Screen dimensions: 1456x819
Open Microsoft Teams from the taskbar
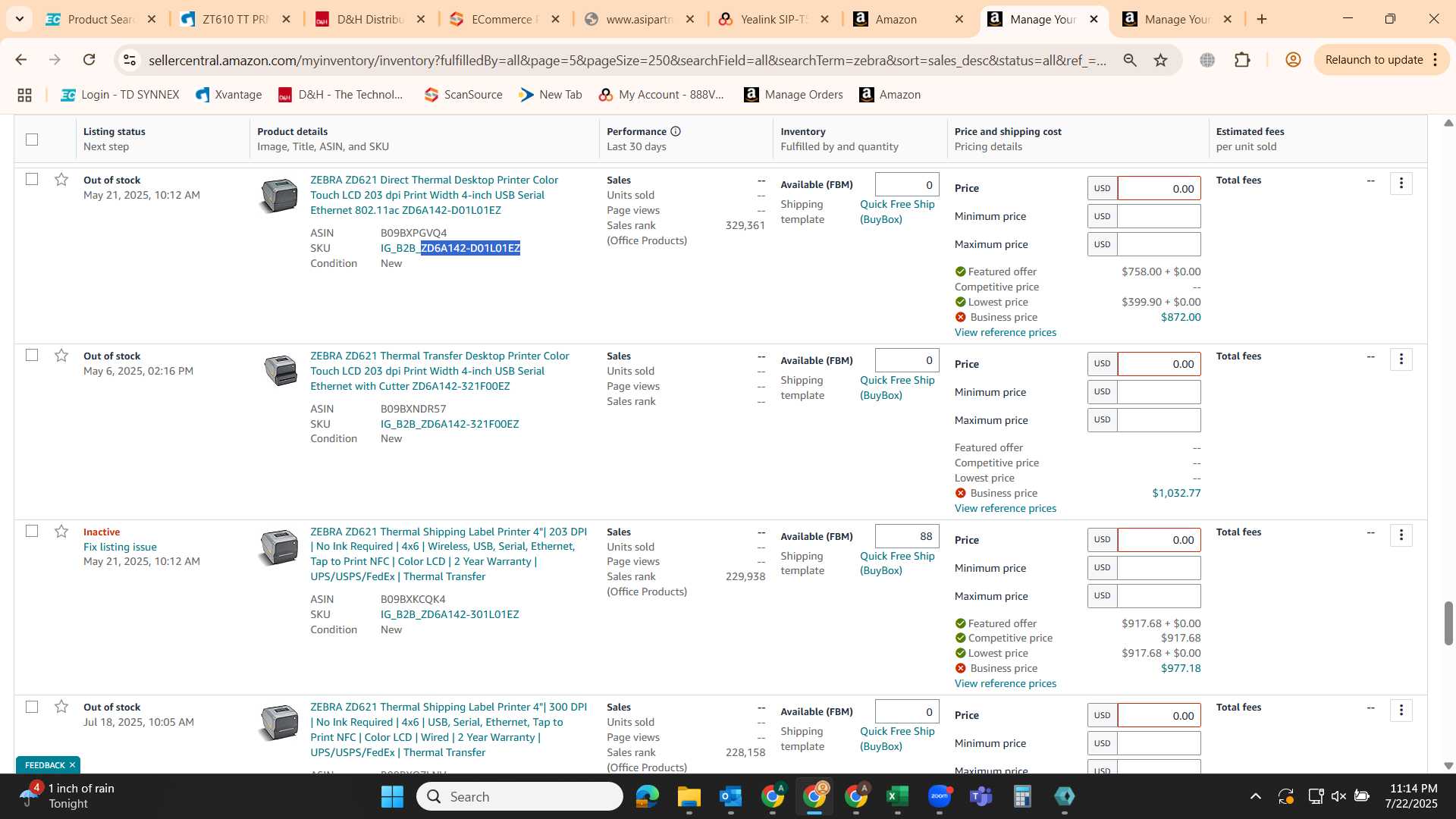coord(981,796)
